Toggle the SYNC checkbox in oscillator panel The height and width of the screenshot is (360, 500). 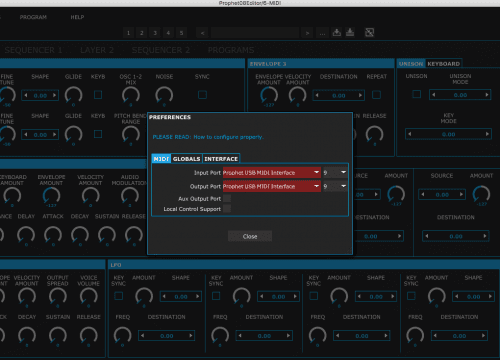[x=202, y=95]
